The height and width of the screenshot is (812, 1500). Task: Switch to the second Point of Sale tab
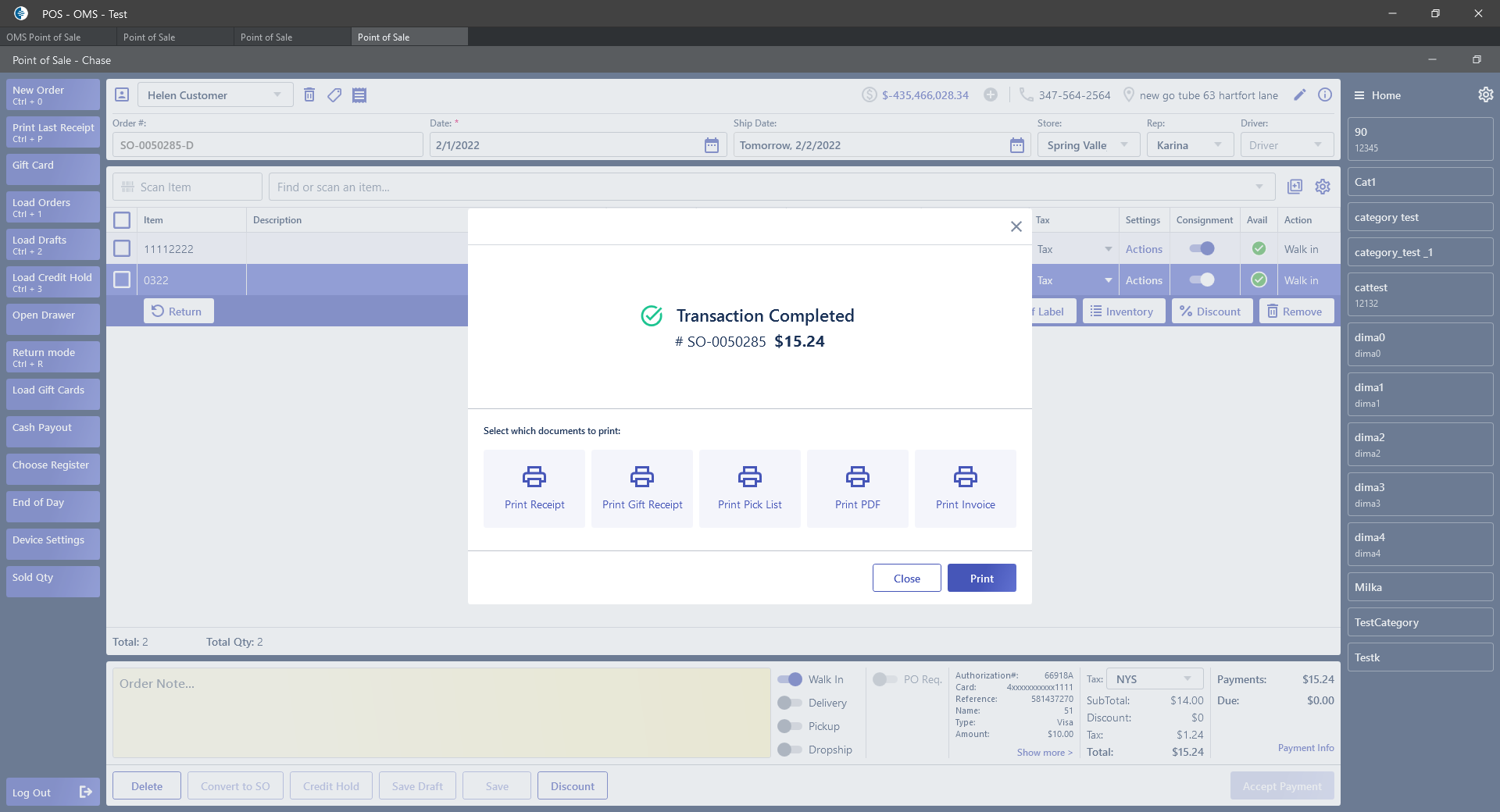[x=176, y=37]
